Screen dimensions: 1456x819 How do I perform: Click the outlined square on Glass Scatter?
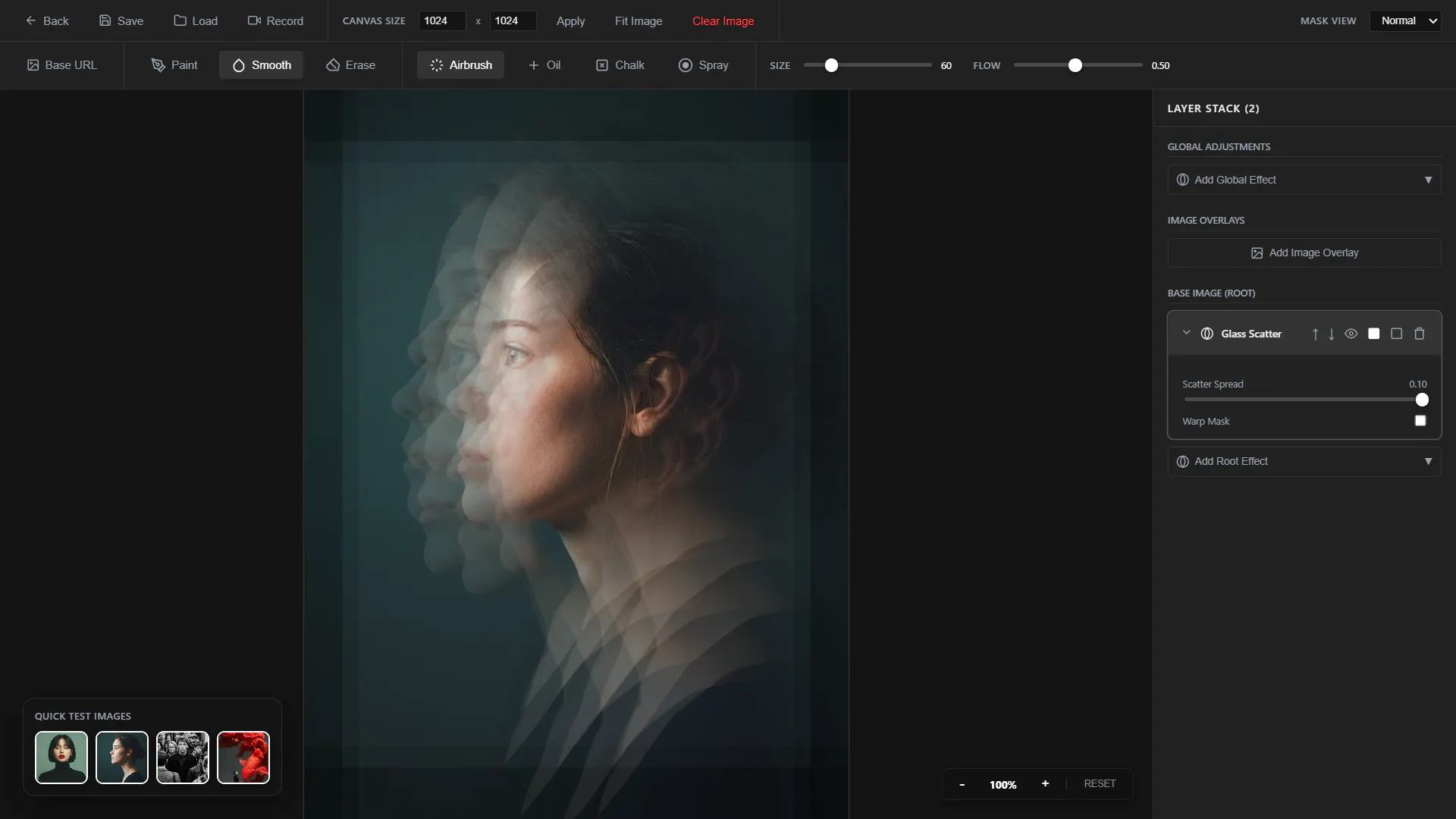(1396, 334)
